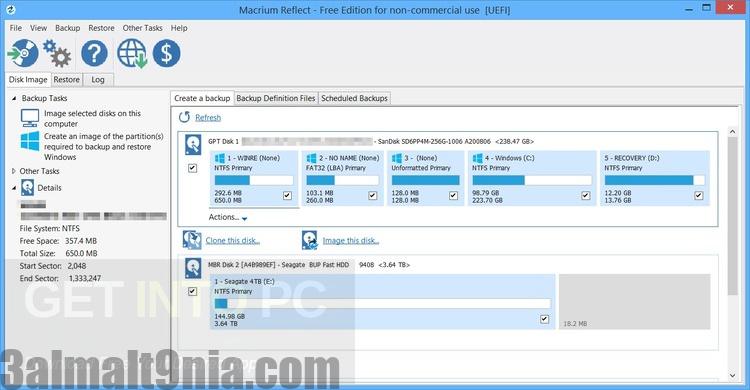Click the vertical scrollbar thumb
Screen dimensions: 750x390
(x=732, y=215)
